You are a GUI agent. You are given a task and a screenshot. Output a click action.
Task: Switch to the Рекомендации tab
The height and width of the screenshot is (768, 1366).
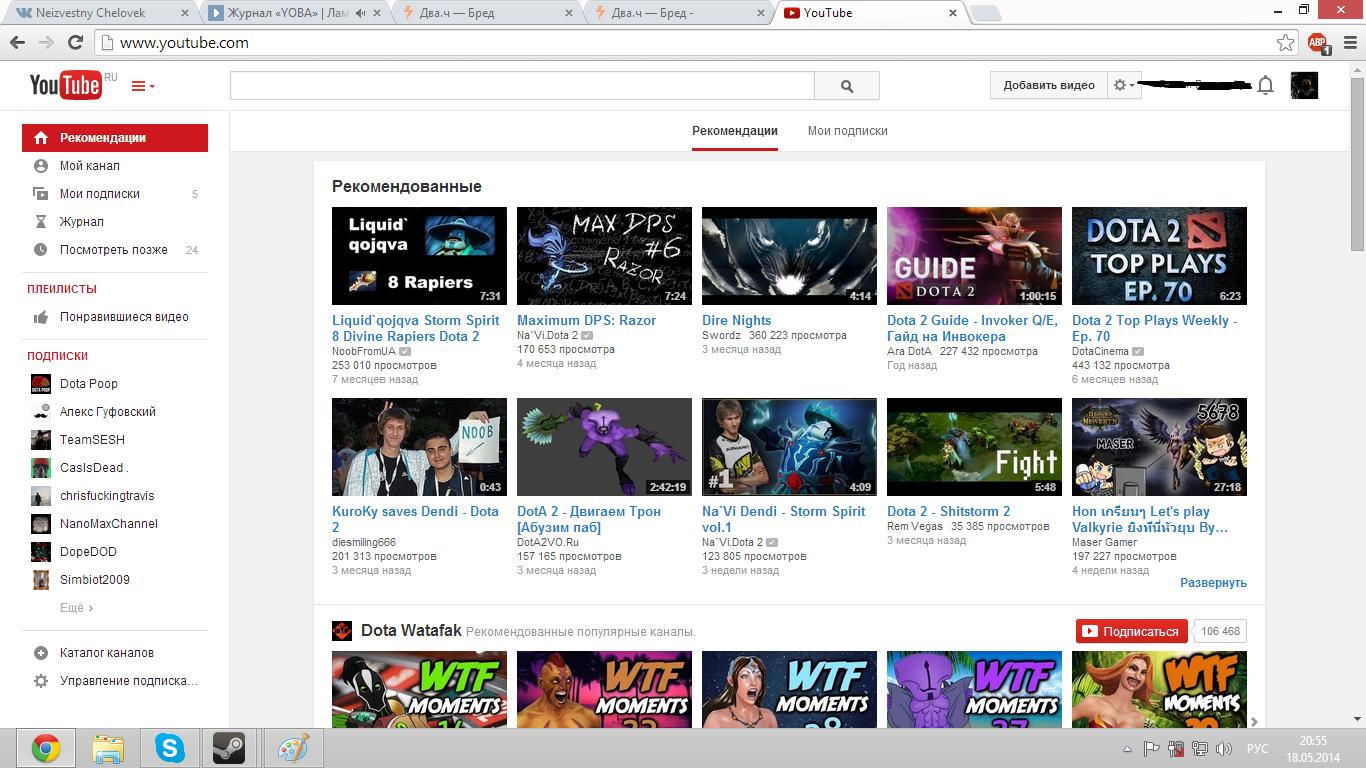[x=735, y=131]
